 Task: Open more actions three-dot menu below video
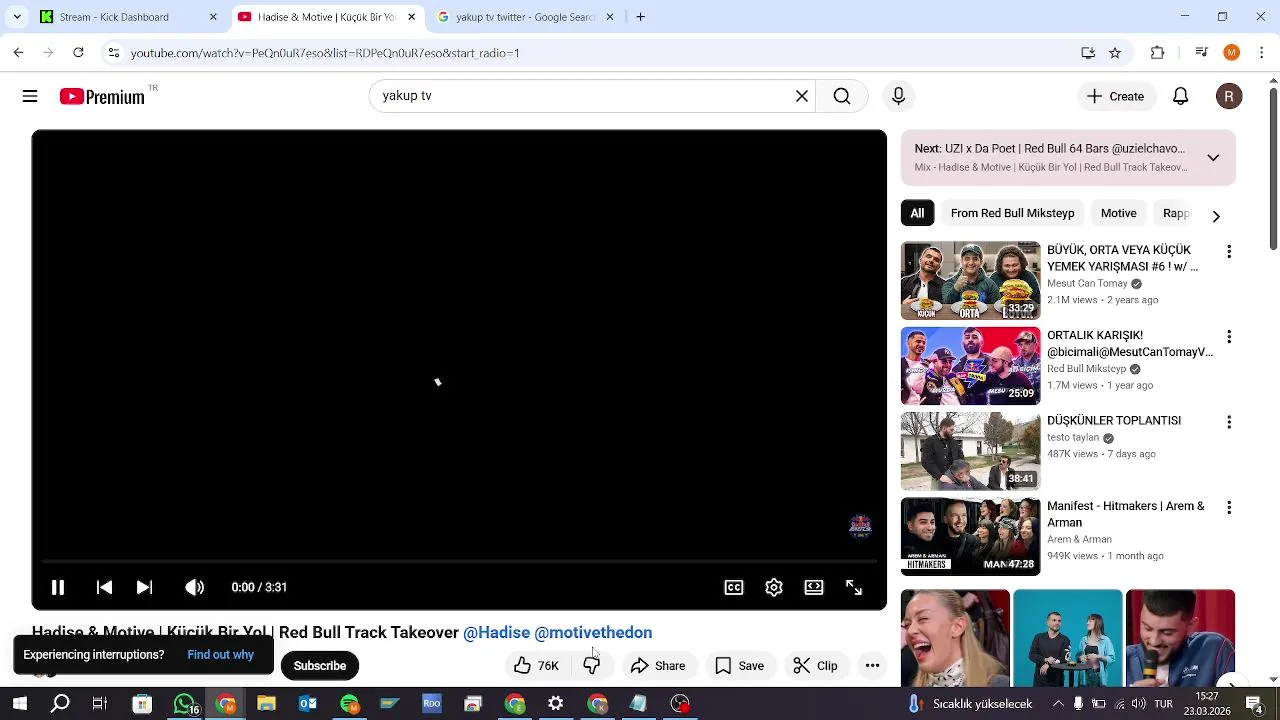pos(872,666)
